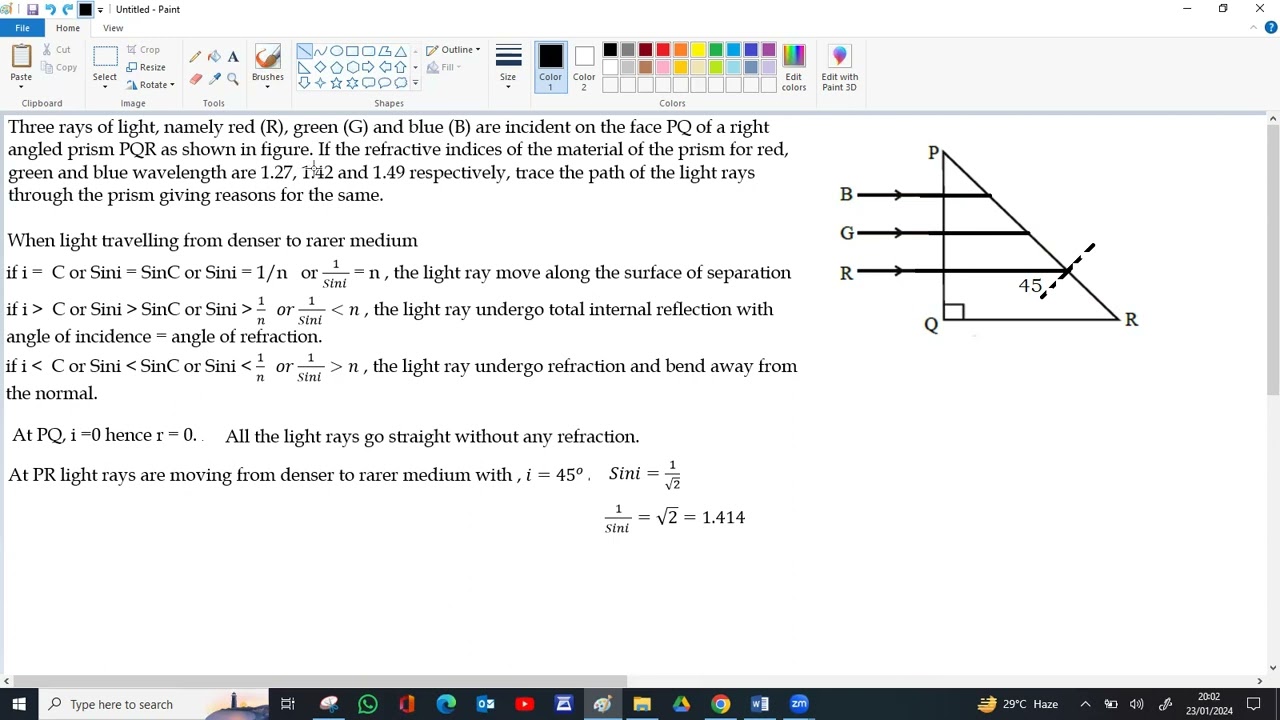Click the Resize button

146,67
